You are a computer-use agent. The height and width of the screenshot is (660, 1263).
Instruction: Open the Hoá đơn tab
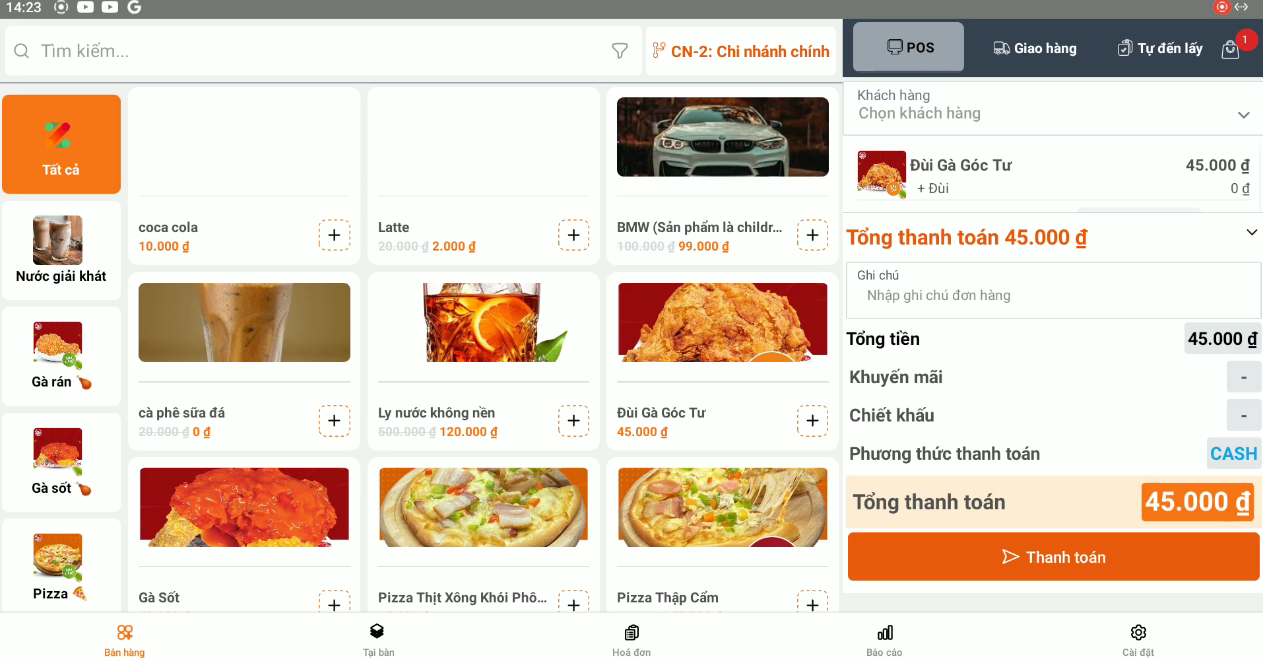tap(631, 640)
